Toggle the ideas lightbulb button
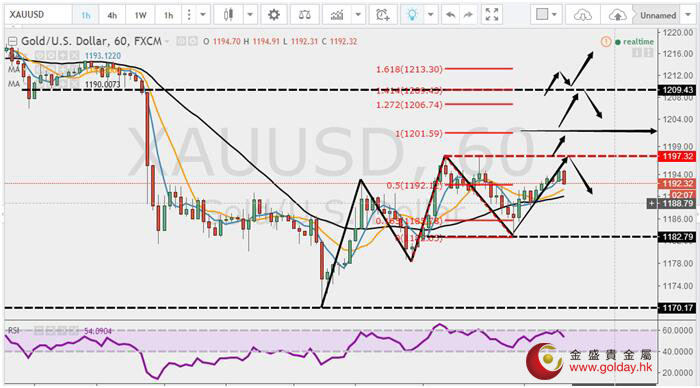700x388 pixels. click(412, 15)
